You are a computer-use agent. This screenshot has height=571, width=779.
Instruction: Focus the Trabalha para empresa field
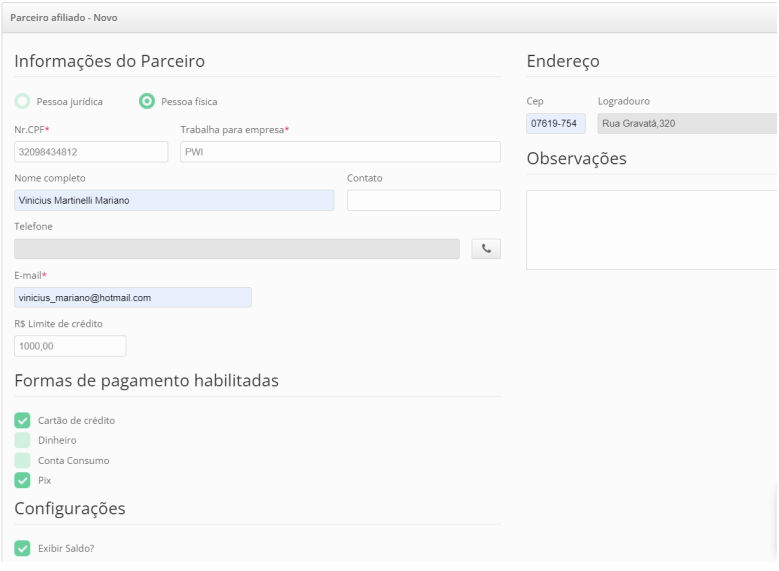coord(339,152)
